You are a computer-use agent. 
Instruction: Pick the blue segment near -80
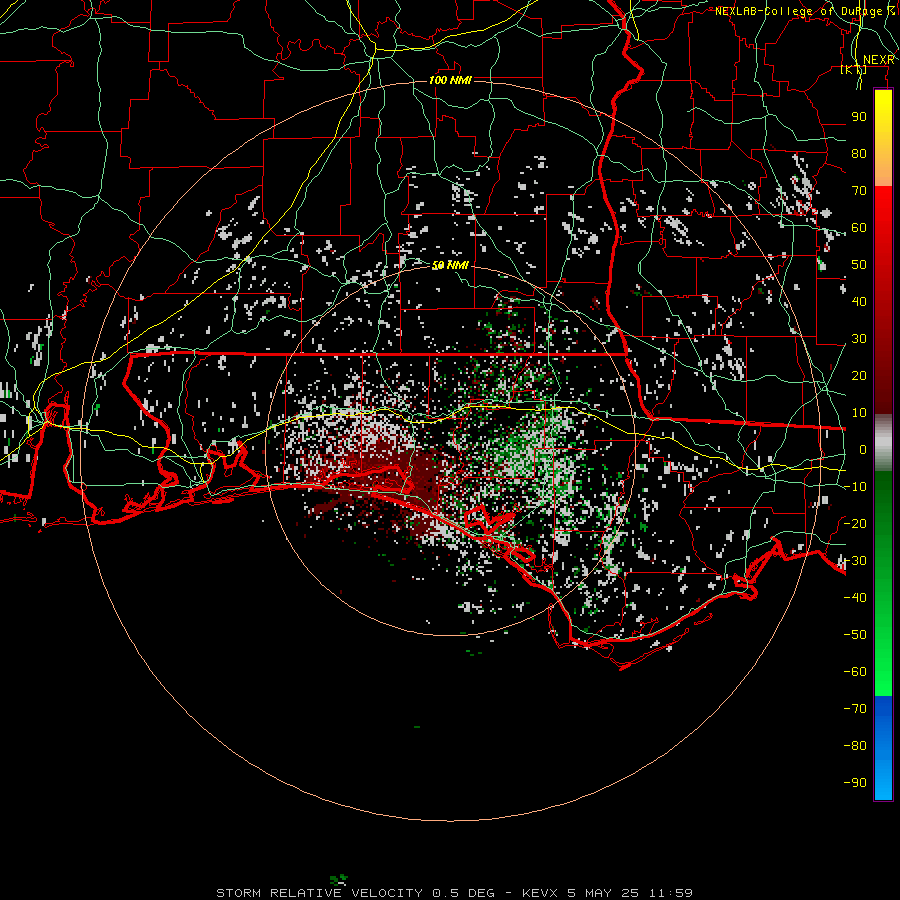883,746
